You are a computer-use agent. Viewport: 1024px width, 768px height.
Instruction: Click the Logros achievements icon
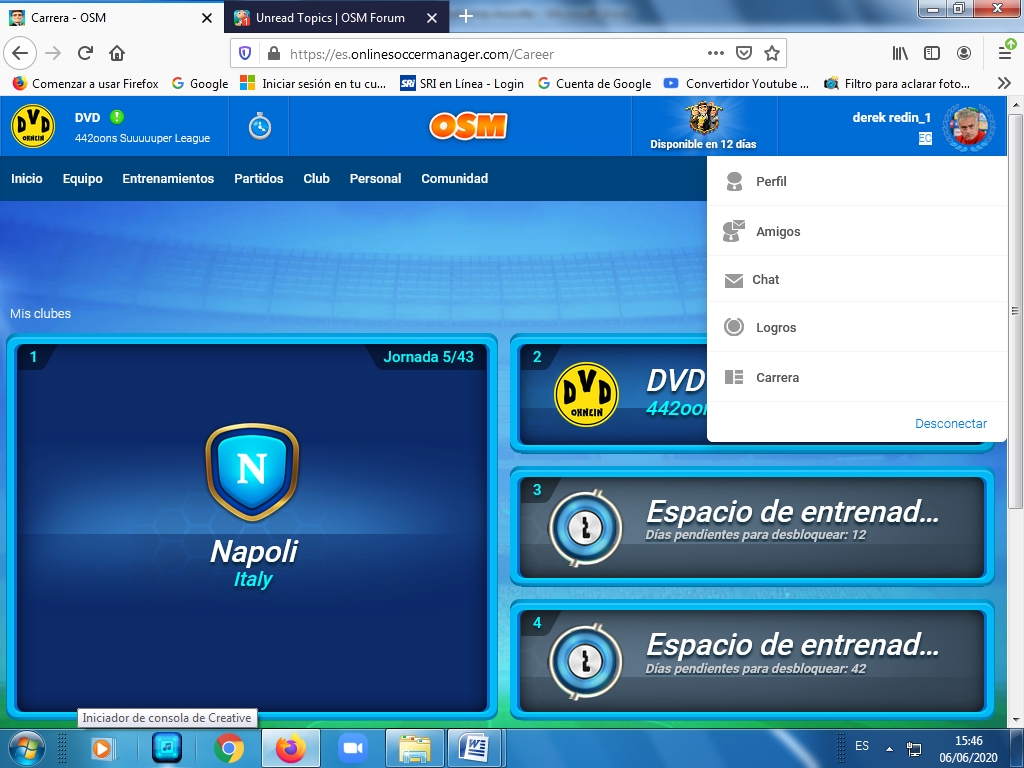pyautogui.click(x=734, y=327)
